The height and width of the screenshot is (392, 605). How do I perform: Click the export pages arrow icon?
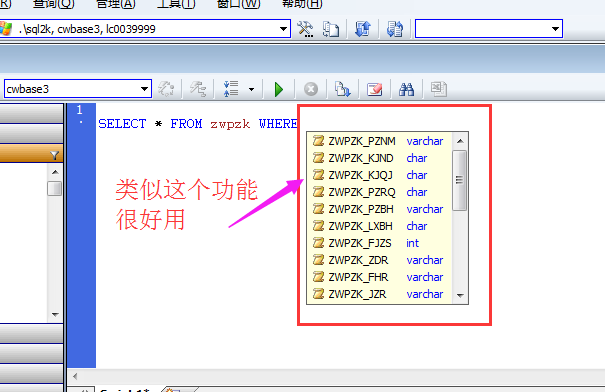342,89
